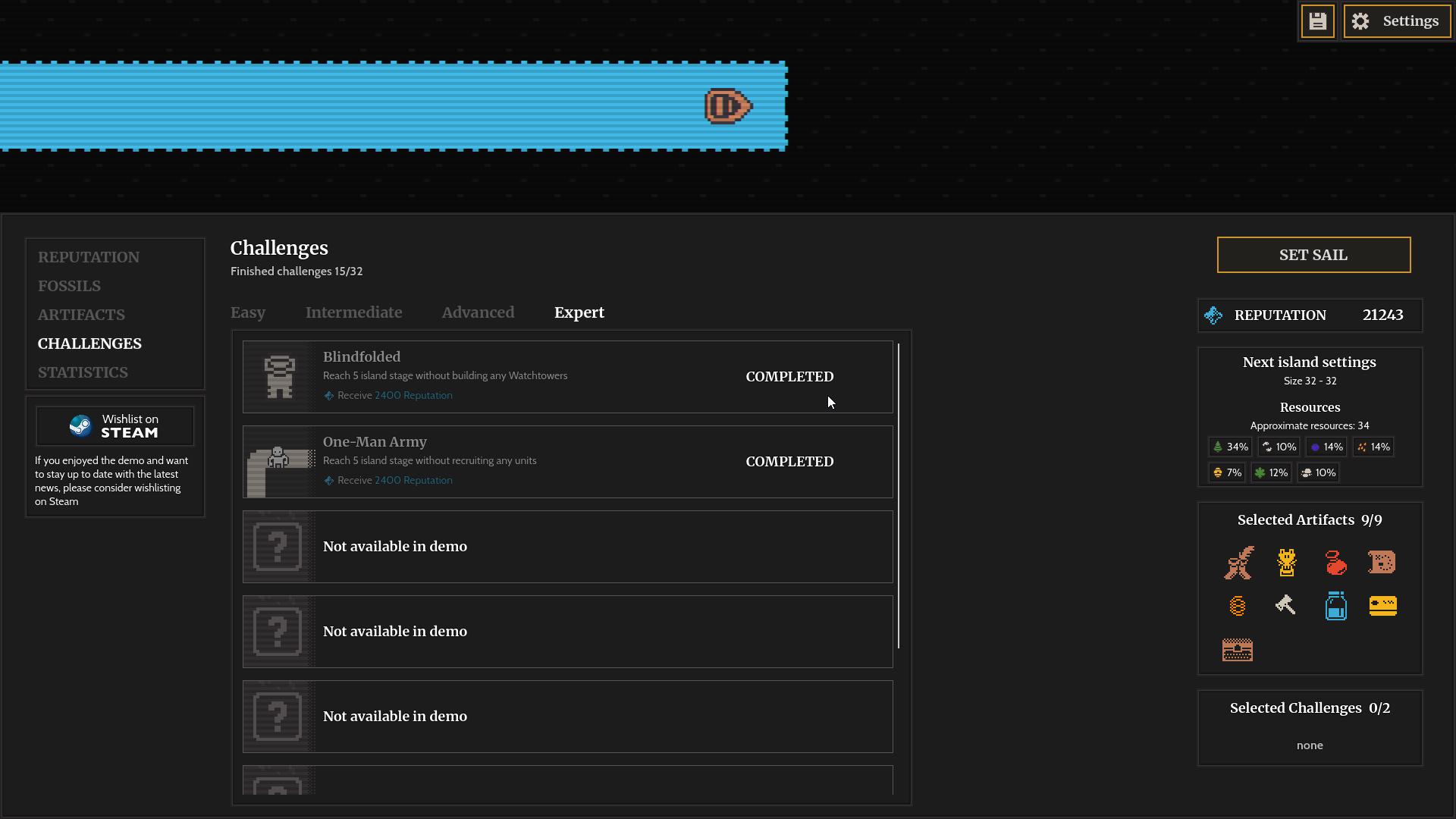Image resolution: width=1456 pixels, height=819 pixels.
Task: Click the yellow ticket card artifact
Action: [1382, 606]
